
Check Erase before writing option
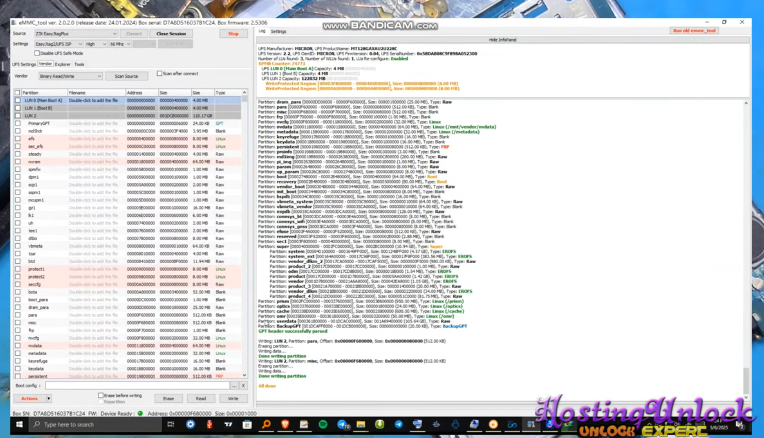pos(102,395)
